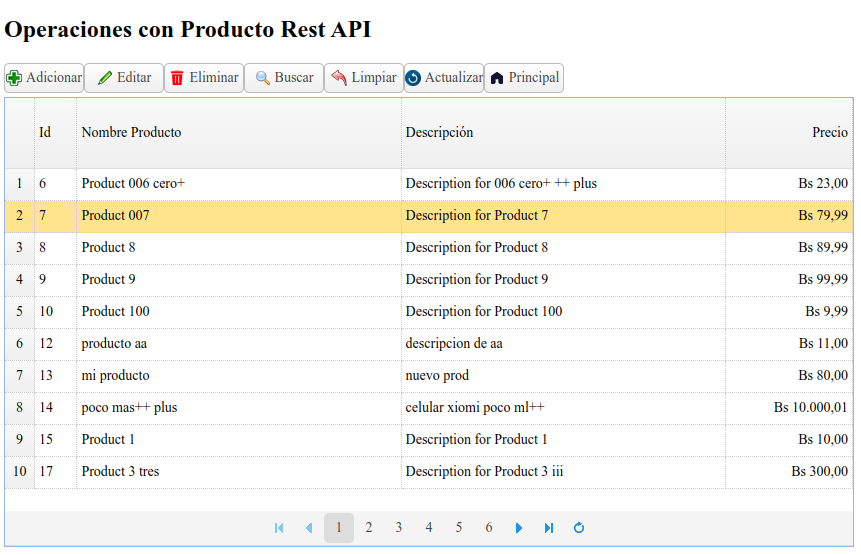Sort by Precio column header

click(789, 133)
